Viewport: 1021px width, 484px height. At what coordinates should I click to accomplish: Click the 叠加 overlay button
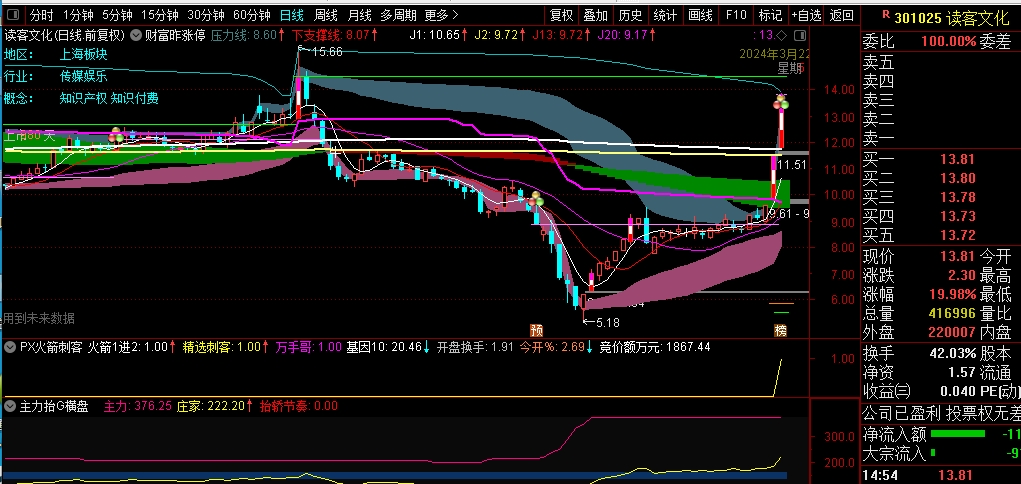[x=595, y=14]
